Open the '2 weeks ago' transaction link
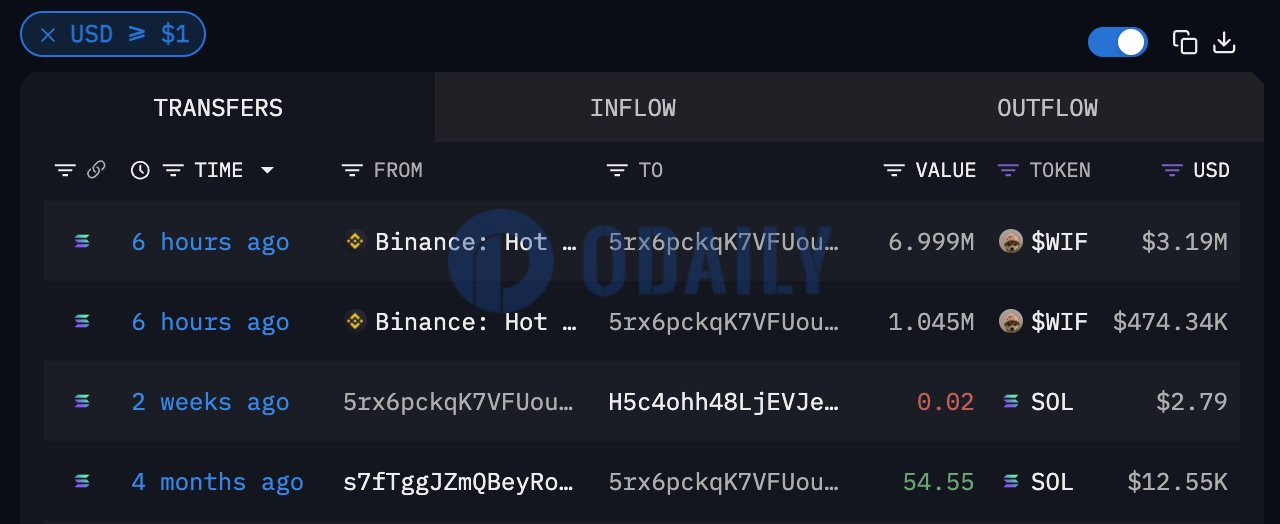Image resolution: width=1280 pixels, height=524 pixels. tap(210, 402)
